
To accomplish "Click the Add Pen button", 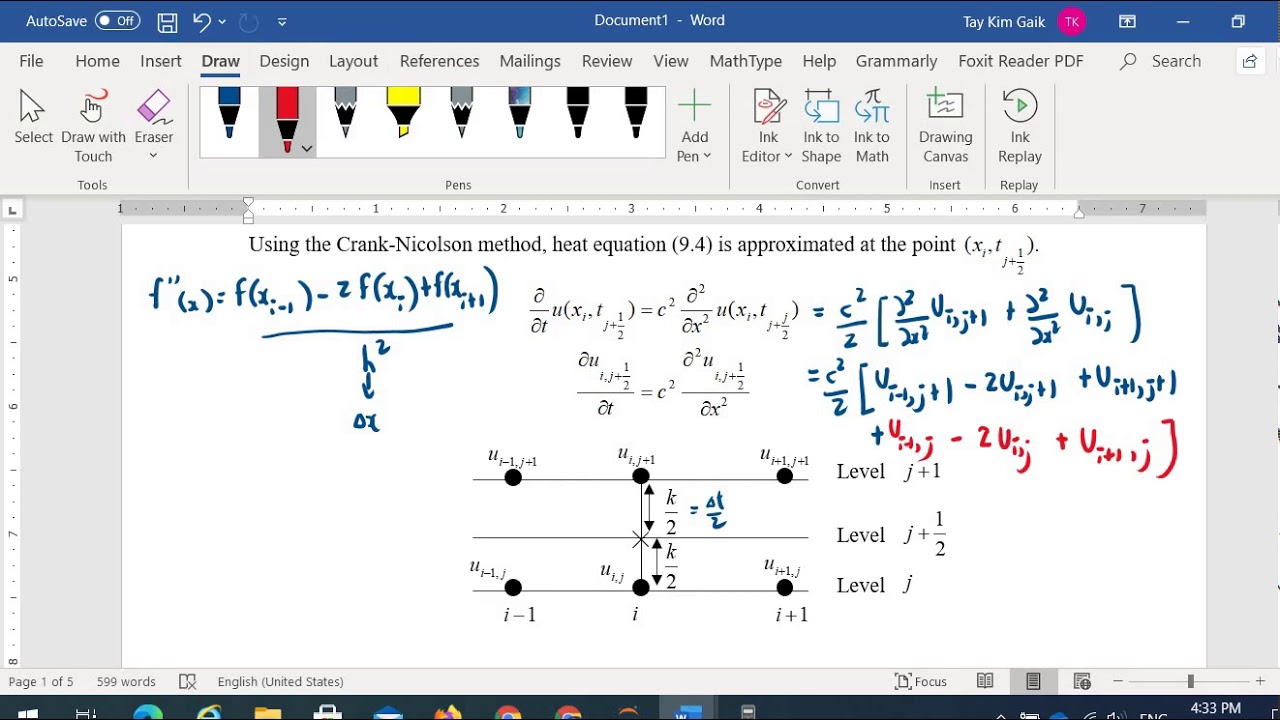I will [x=694, y=126].
